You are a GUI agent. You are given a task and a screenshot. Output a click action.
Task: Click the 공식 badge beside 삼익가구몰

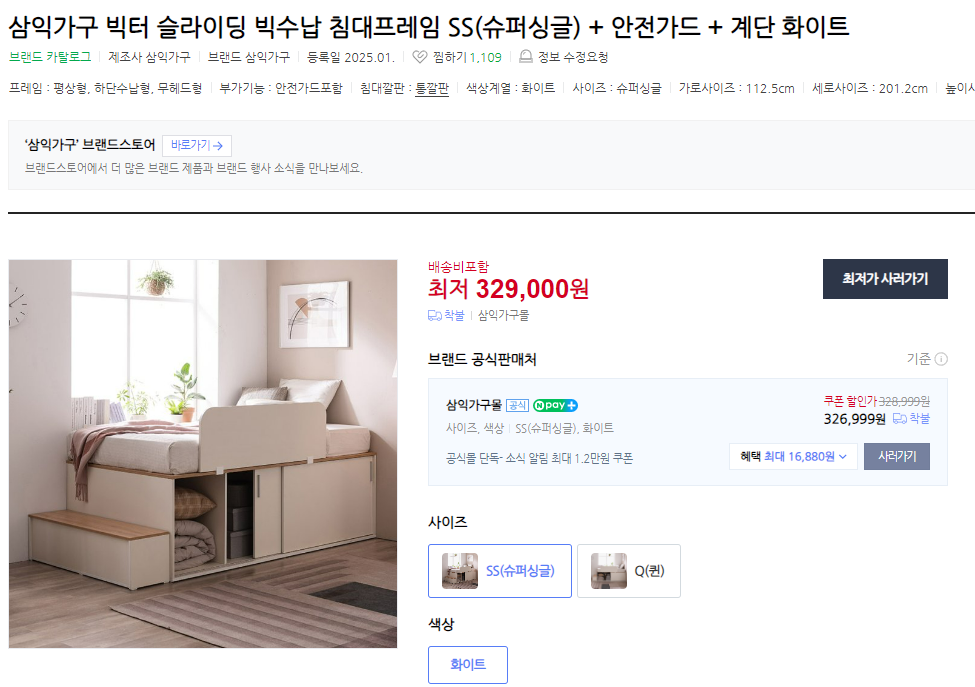(x=517, y=405)
